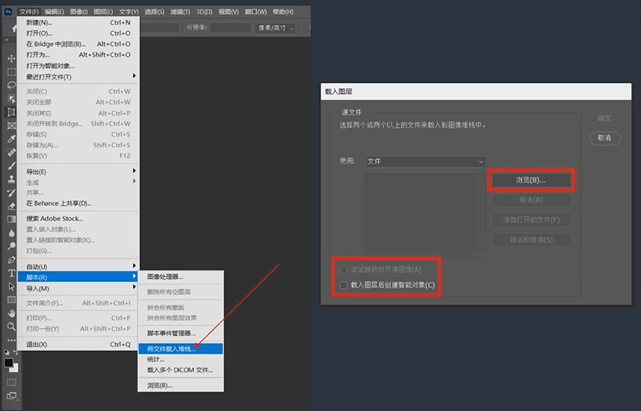Click the 取消 cancel button
This screenshot has width=641, height=411.
[603, 138]
